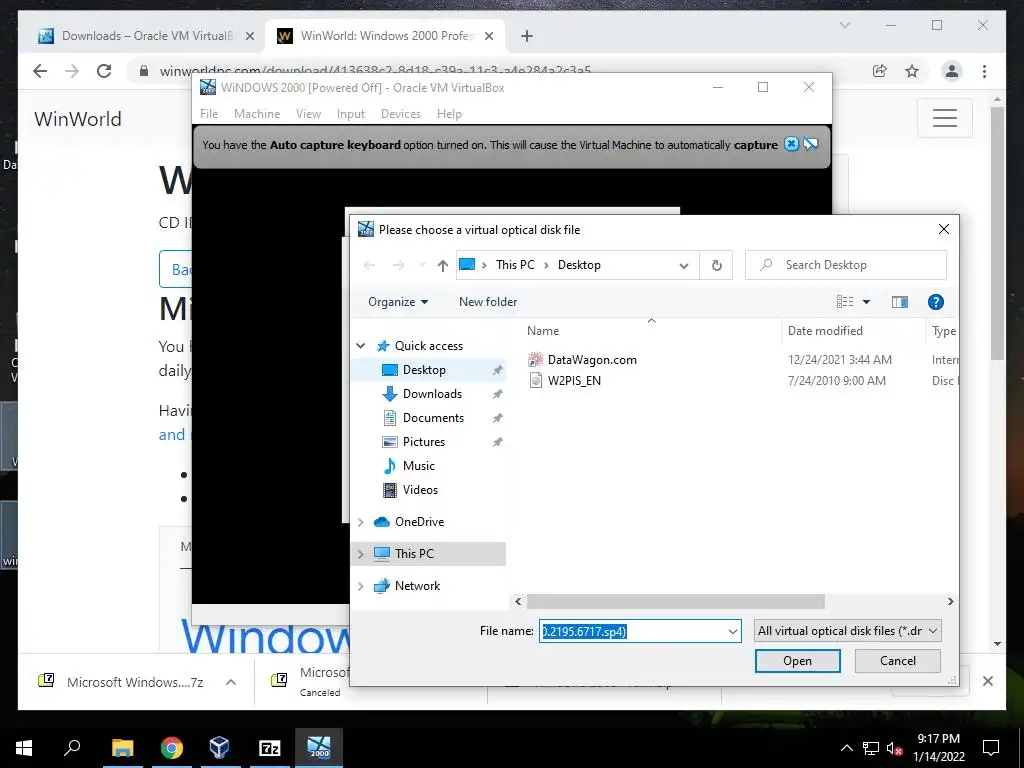Open VirtualBox Help menu

[449, 114]
